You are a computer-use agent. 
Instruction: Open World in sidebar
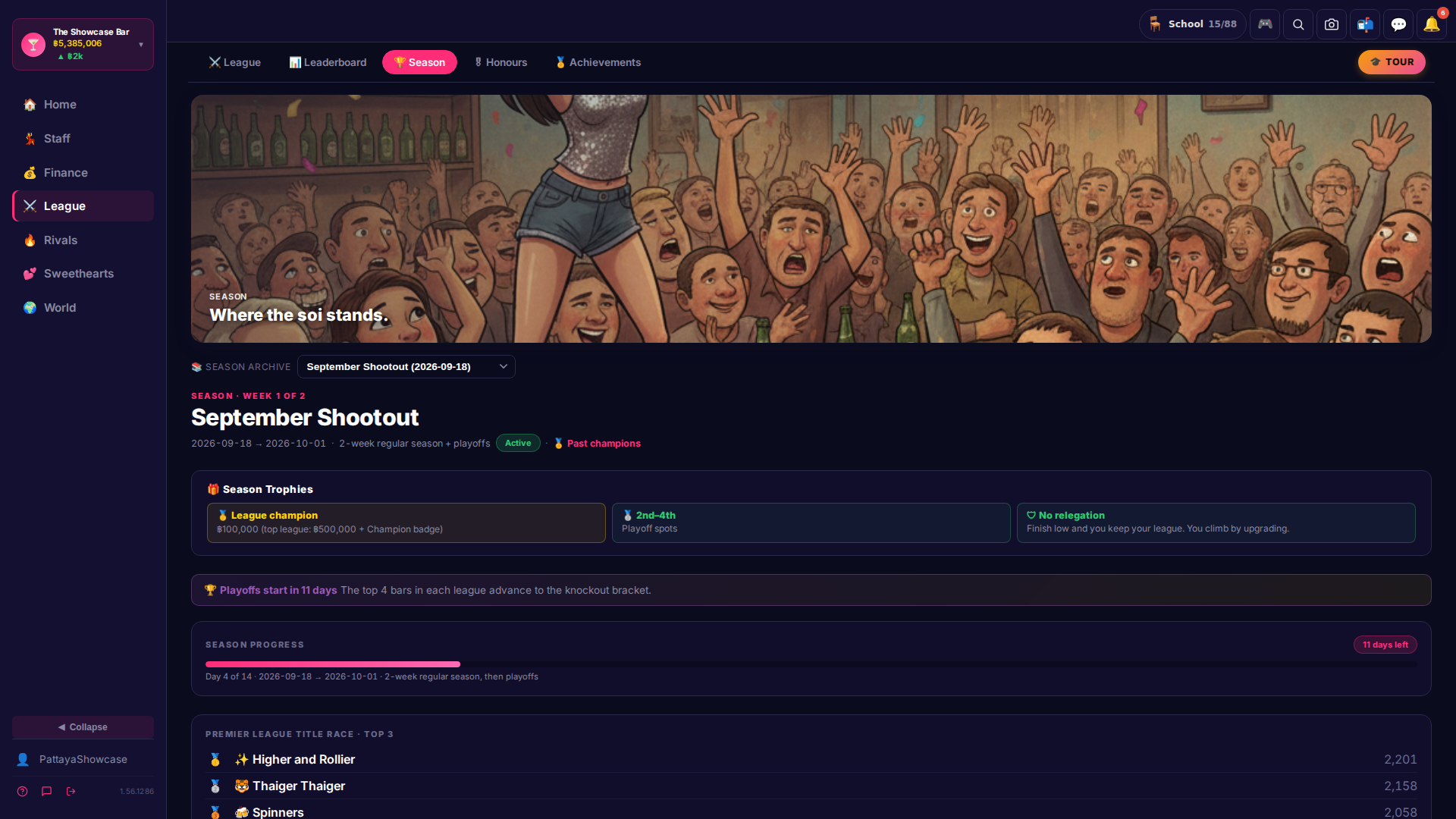click(x=83, y=308)
